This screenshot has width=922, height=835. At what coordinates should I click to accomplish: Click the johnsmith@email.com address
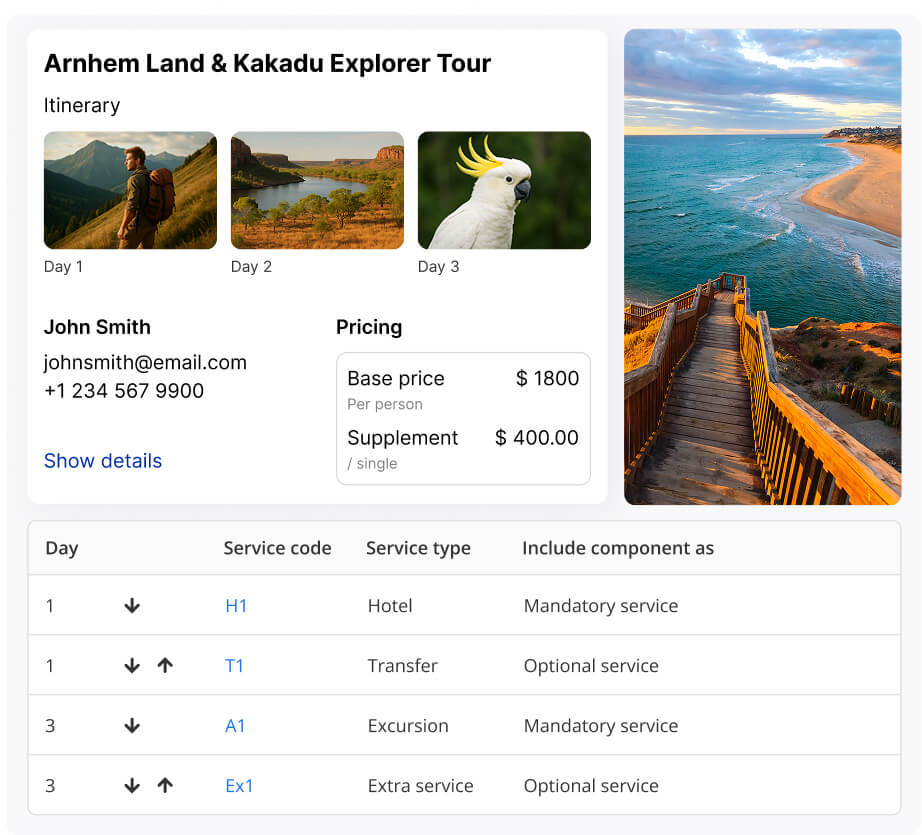(145, 362)
